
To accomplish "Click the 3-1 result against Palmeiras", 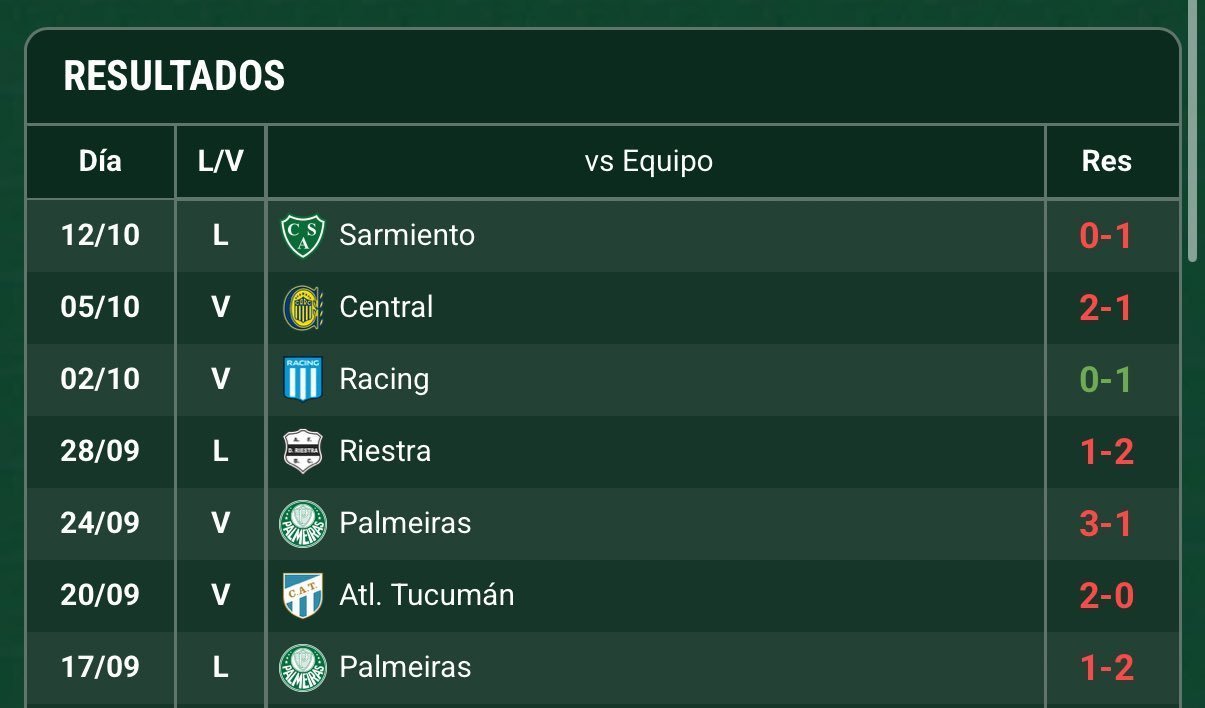I will pos(1106,523).
